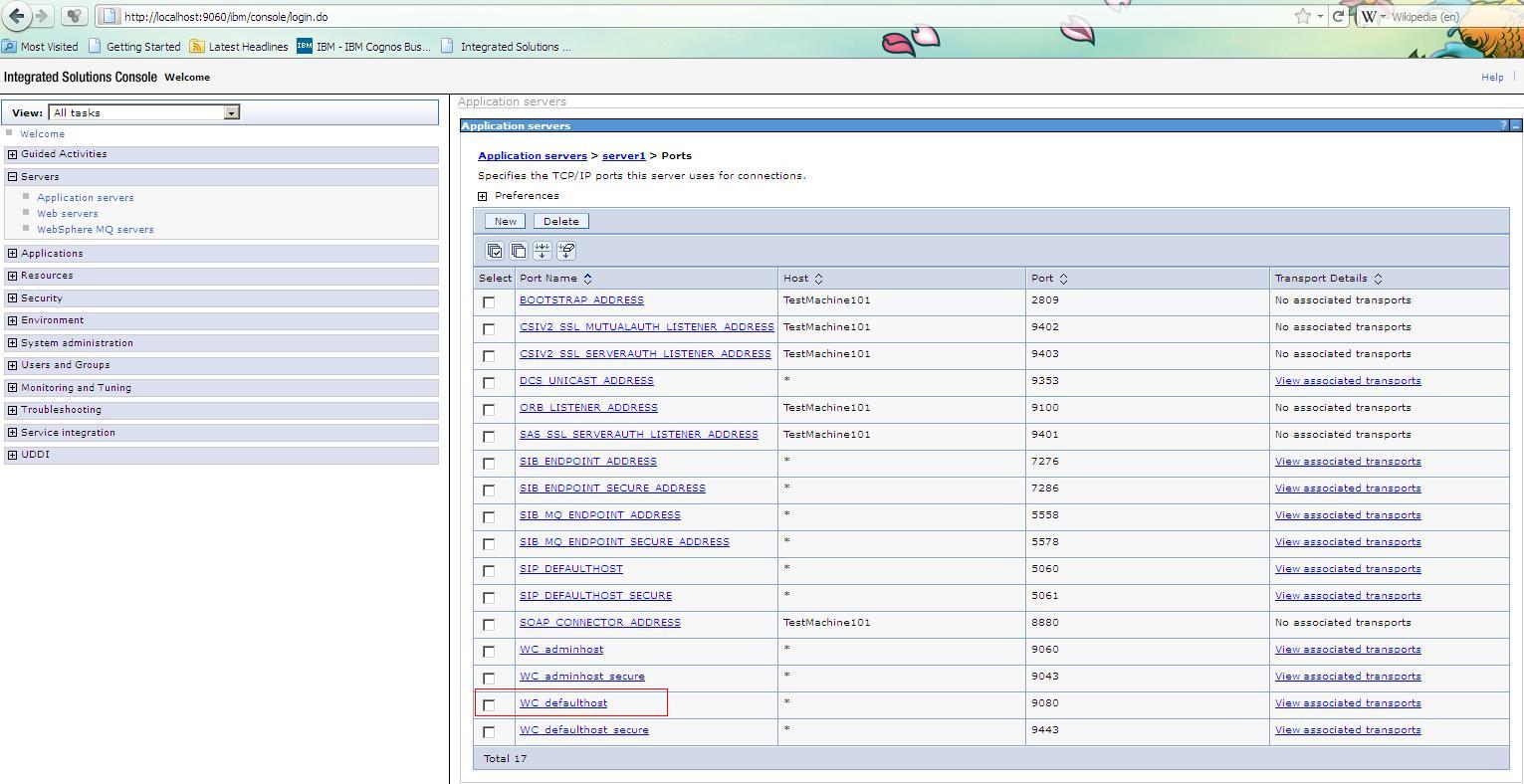Screen dimensions: 1524x784
Task: Check the WC_defaulthost row checkbox
Action: 490,705
